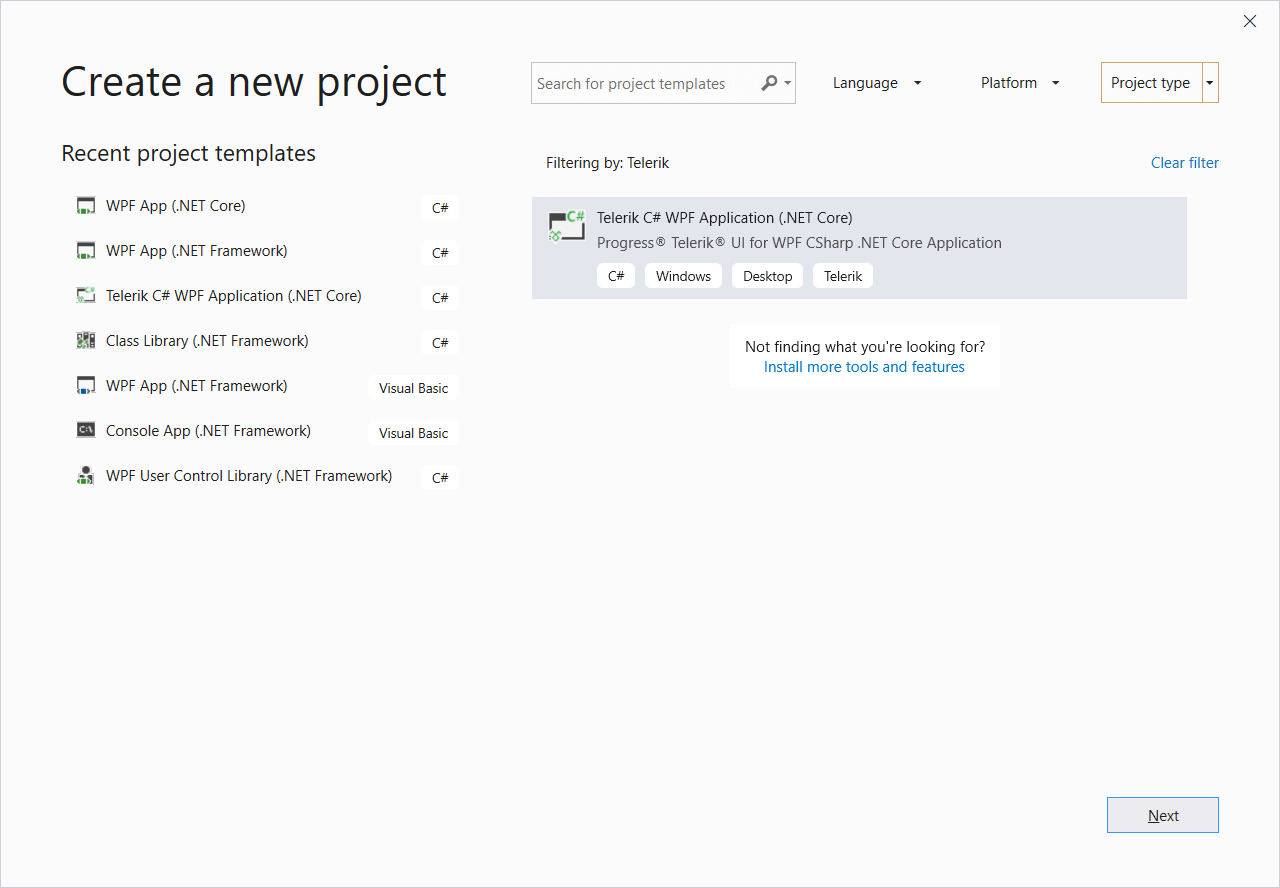The height and width of the screenshot is (888, 1280).
Task: Expand the search box history arrow
Action: pos(786,83)
